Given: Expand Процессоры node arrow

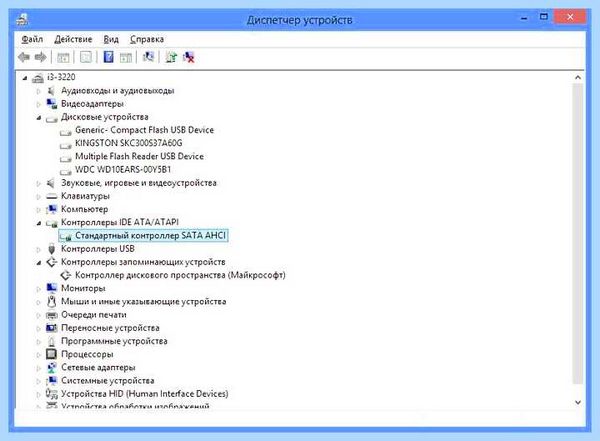Looking at the screenshot, I should point(38,354).
